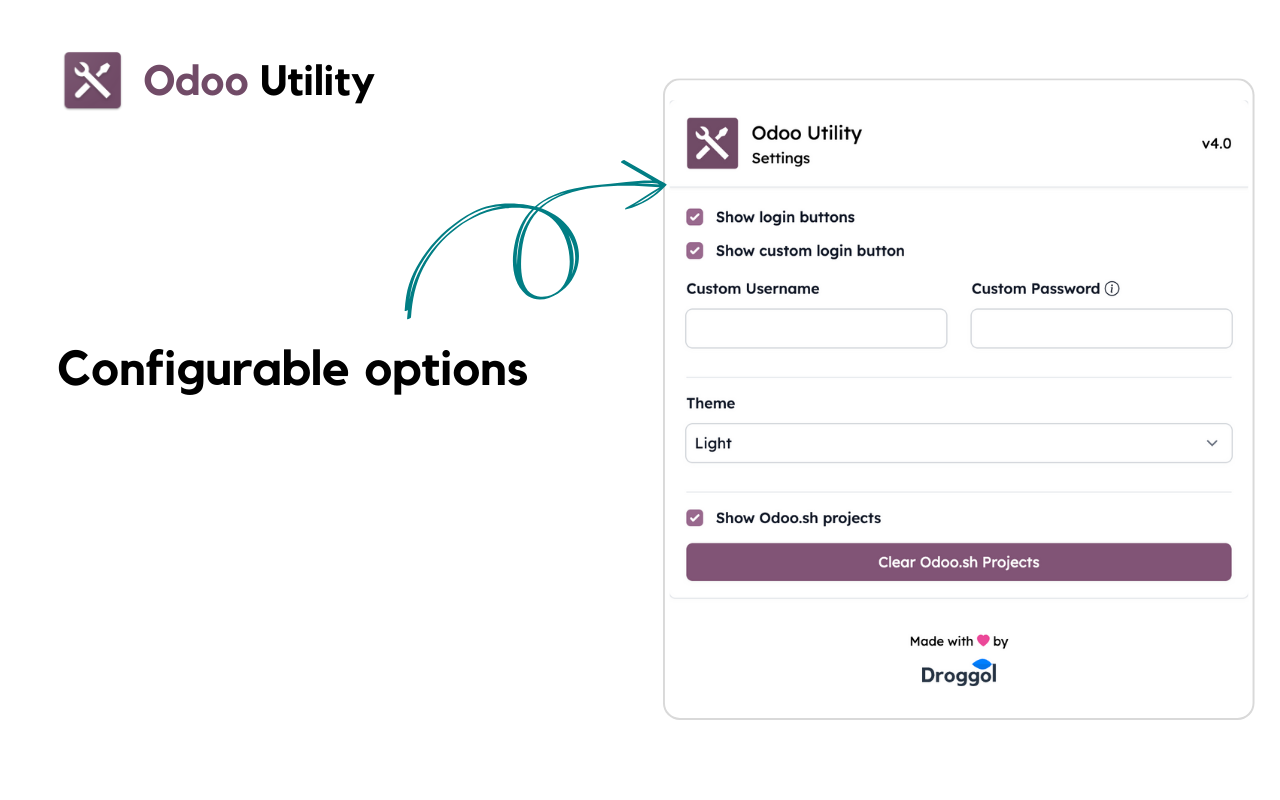Open the Droggol link
The width and height of the screenshot is (1280, 800).
[x=958, y=672]
